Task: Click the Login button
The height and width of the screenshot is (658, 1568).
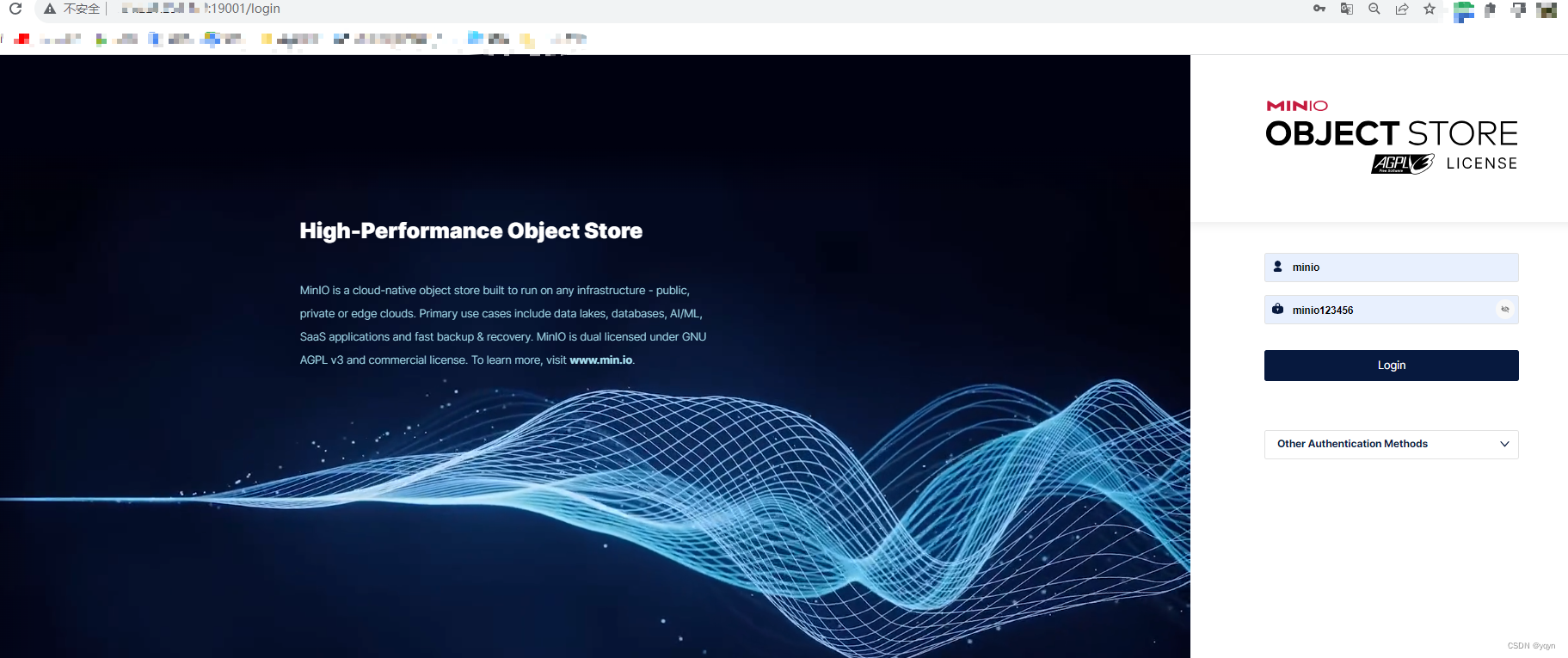Action: click(1392, 366)
